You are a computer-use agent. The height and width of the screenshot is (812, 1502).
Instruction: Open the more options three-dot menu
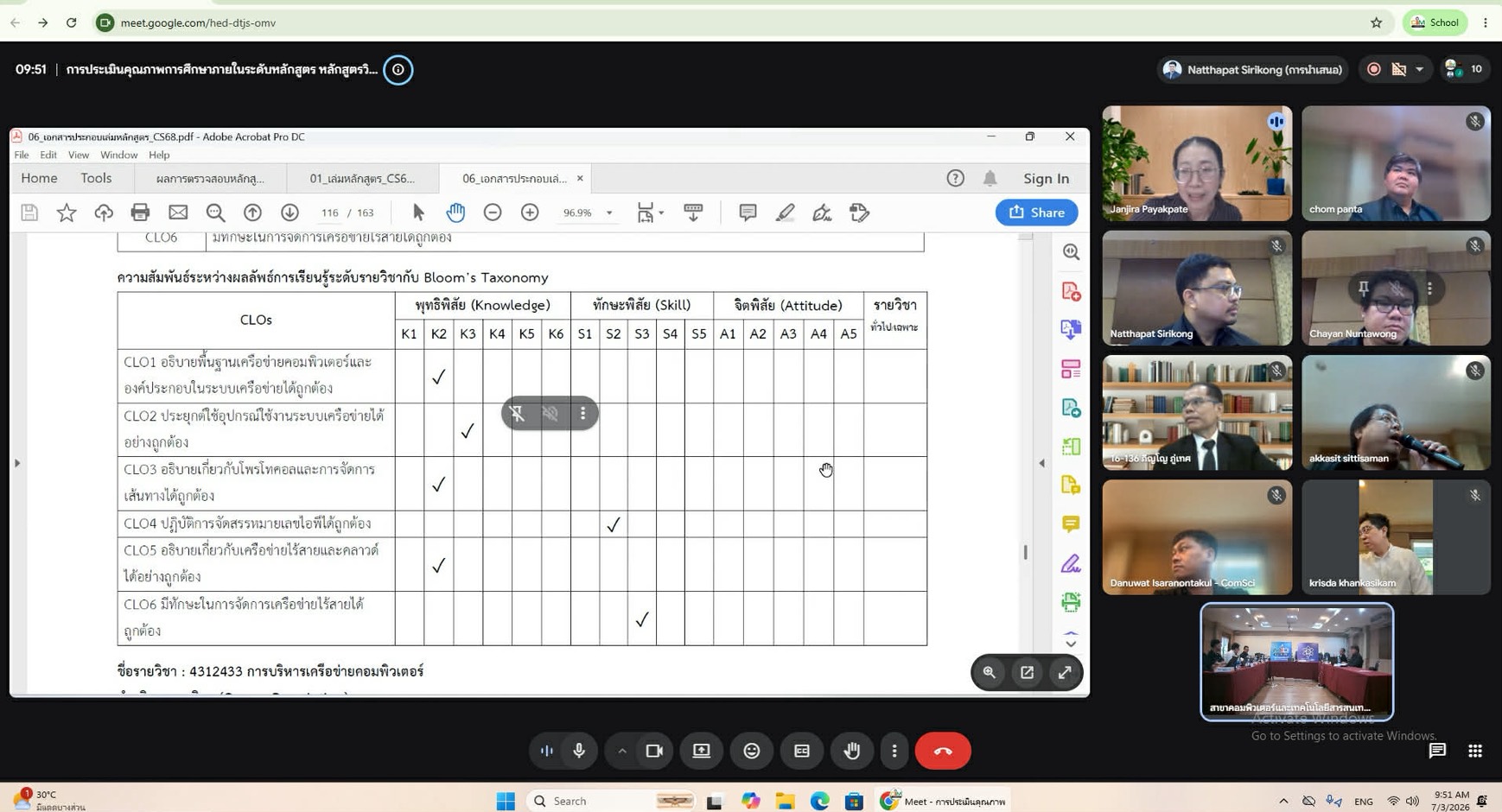[894, 751]
